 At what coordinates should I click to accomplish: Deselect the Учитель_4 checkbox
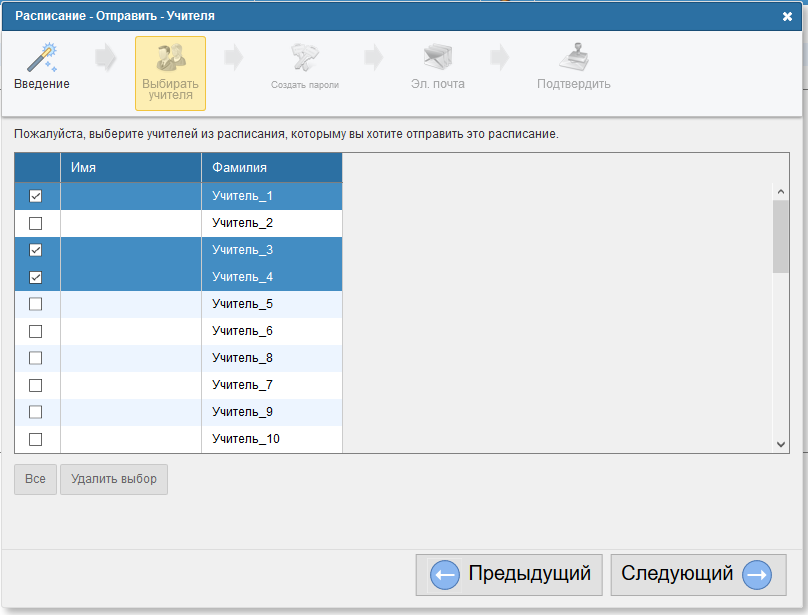point(36,277)
